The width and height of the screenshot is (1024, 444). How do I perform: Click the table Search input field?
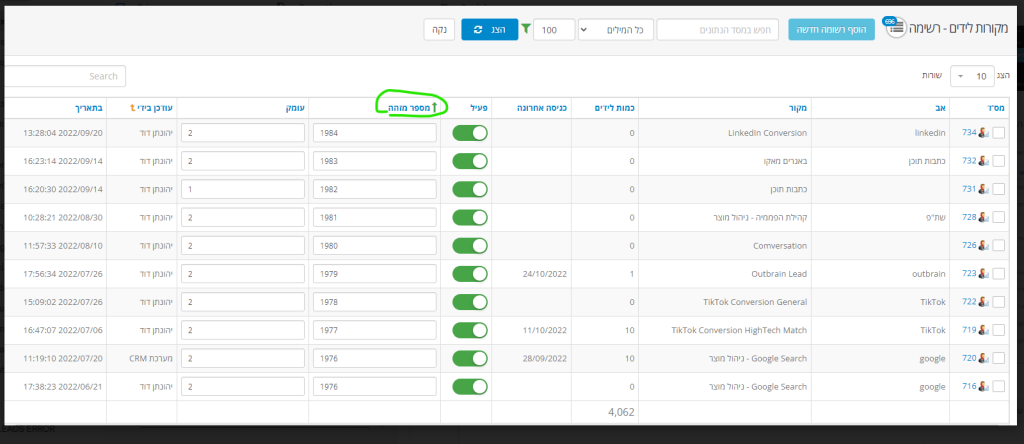point(63,76)
